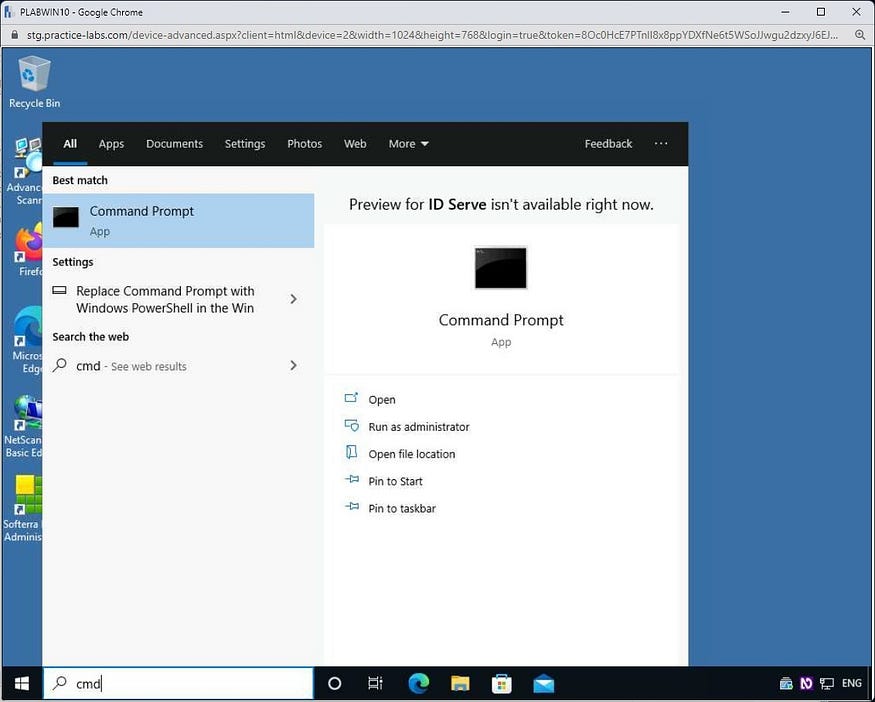This screenshot has height=702, width=875.
Task: Open Task View on the taskbar
Action: click(x=375, y=683)
